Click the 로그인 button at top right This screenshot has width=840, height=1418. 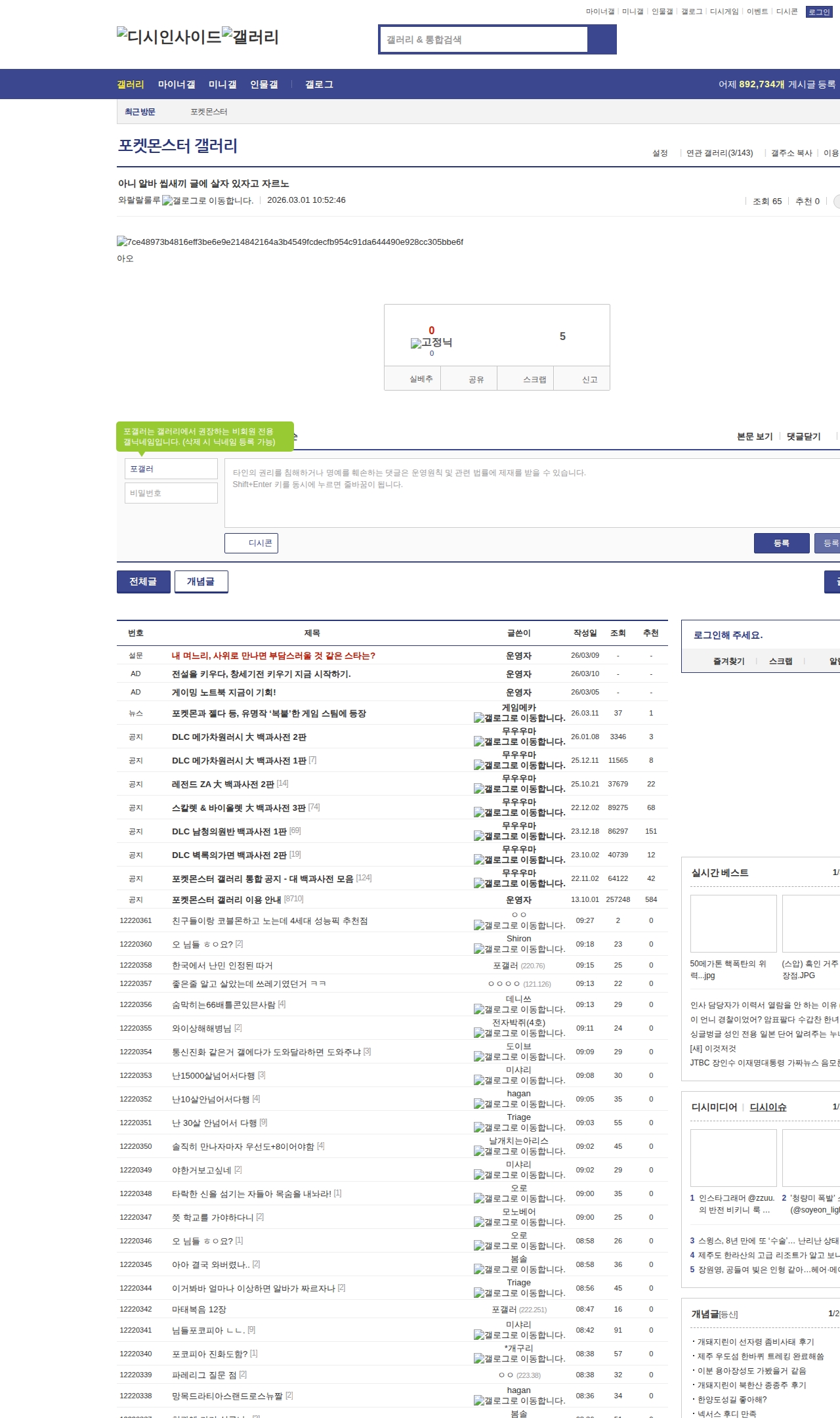(x=818, y=12)
